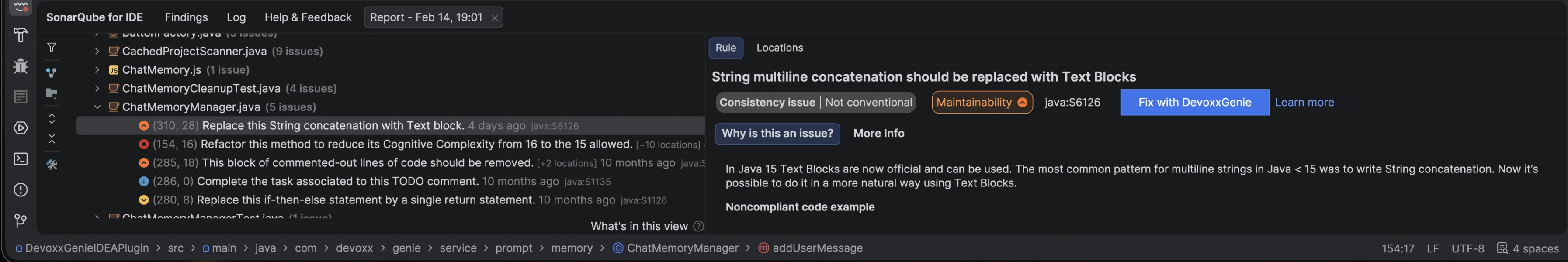Click What's in this view link

638,226
